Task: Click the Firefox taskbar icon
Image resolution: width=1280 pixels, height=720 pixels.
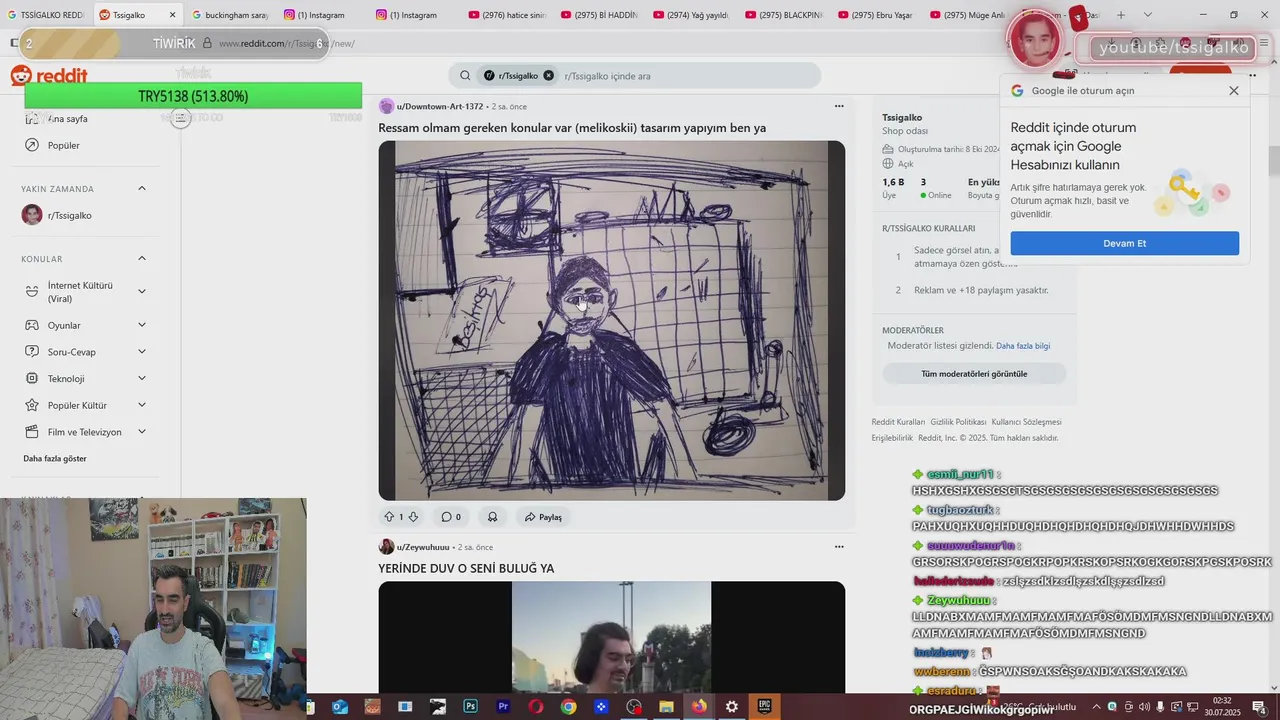Action: click(x=699, y=707)
